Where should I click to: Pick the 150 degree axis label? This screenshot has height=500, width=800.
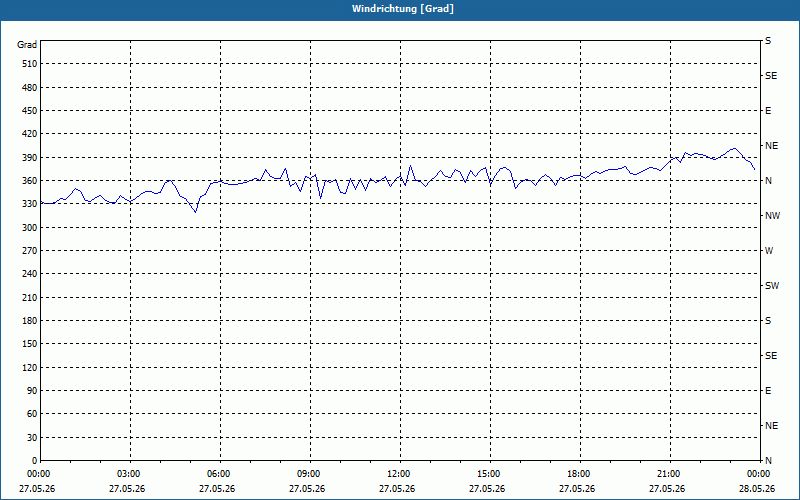[30, 344]
